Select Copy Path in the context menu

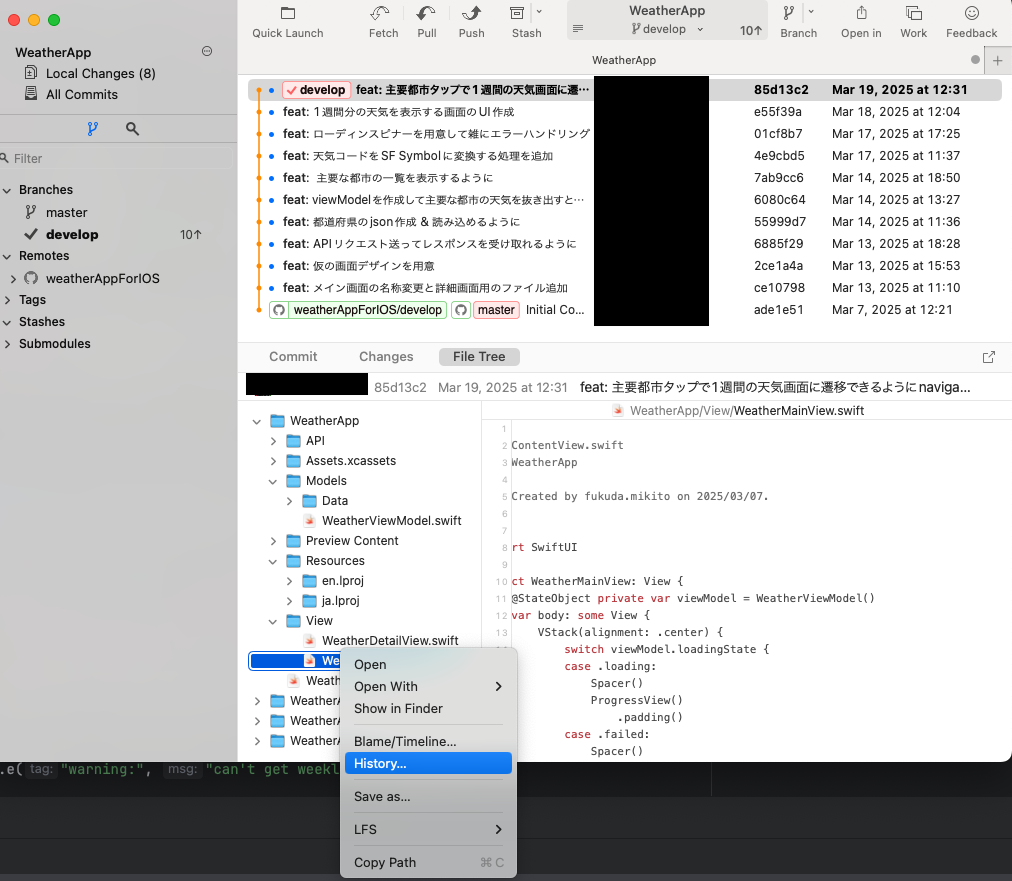[x=384, y=861]
